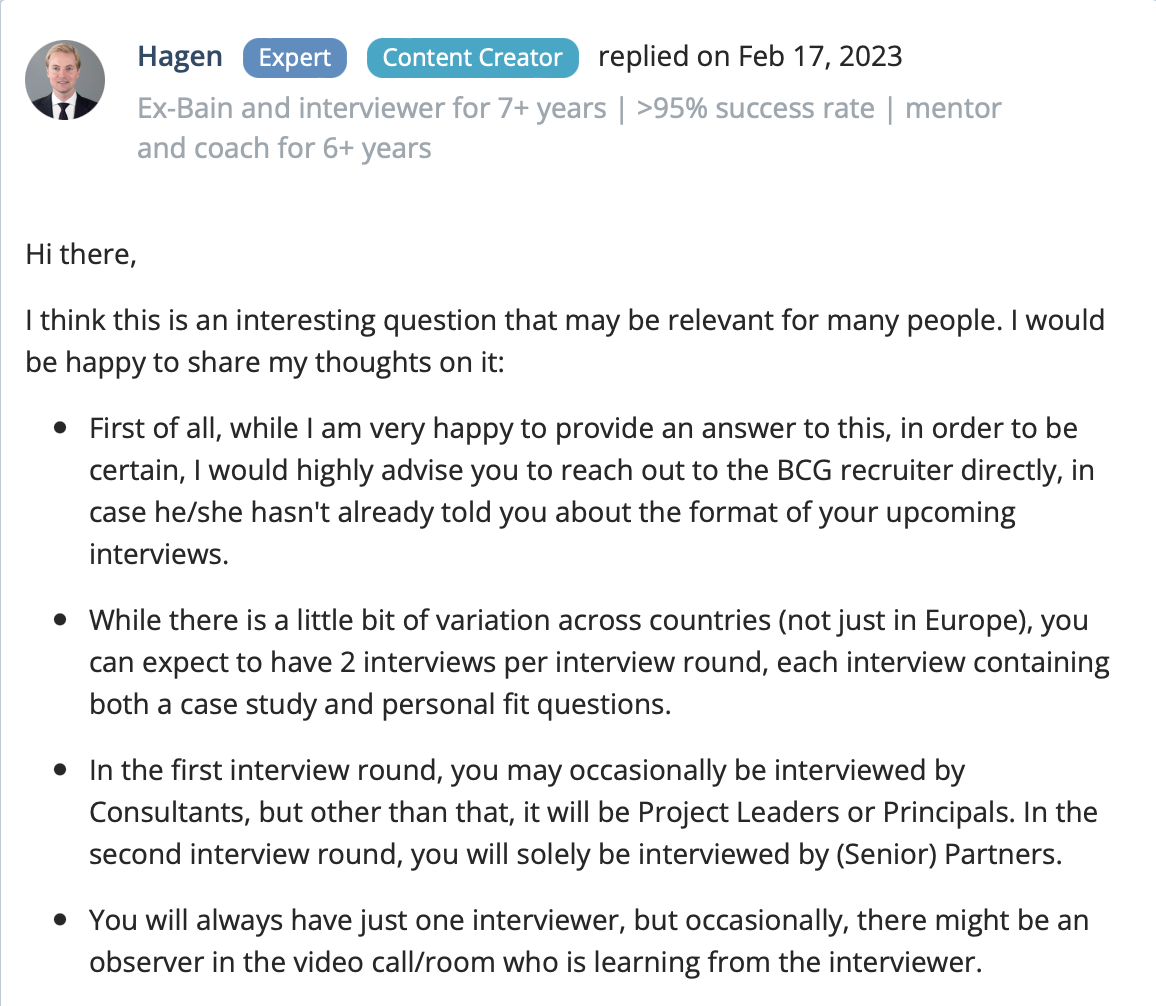
Task: Click the 'both a case study and personal fit questions' line
Action: pos(380,705)
